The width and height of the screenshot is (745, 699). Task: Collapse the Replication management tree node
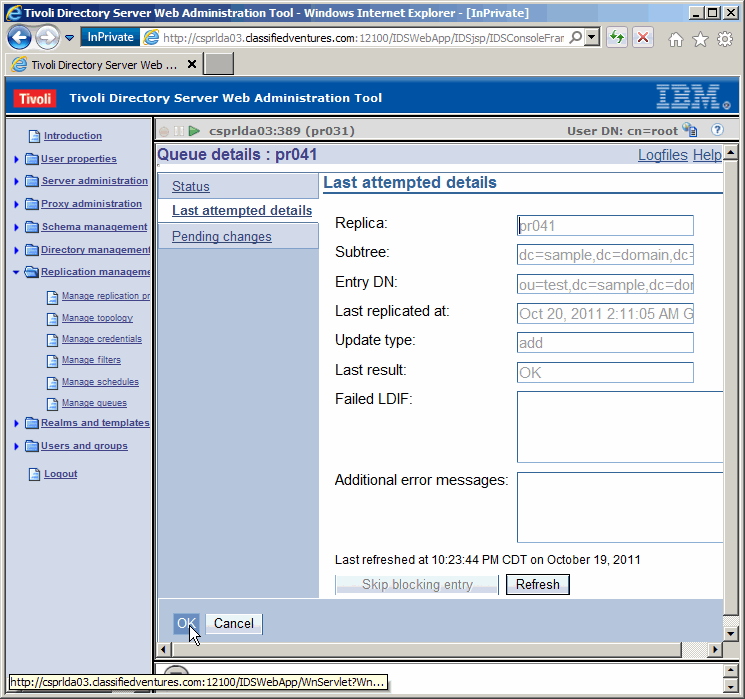pos(17,272)
